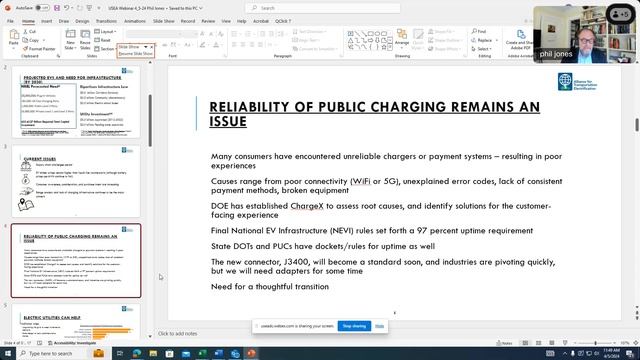Open the Slide Show floating toolbar dropdown arrow
Image resolution: width=640 pixels, height=360 pixels.
[146, 47]
